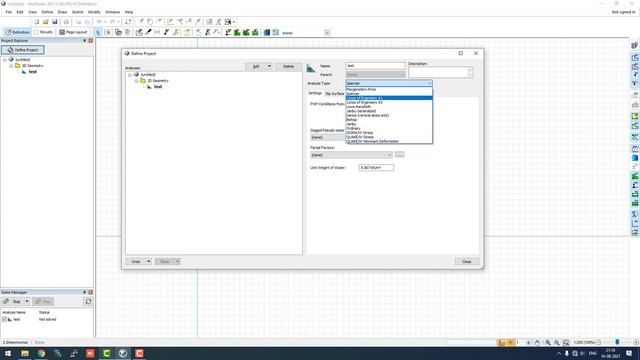Select test analysis in Project Explorer tree
Screen dimensions: 640x360
(x=33, y=72)
